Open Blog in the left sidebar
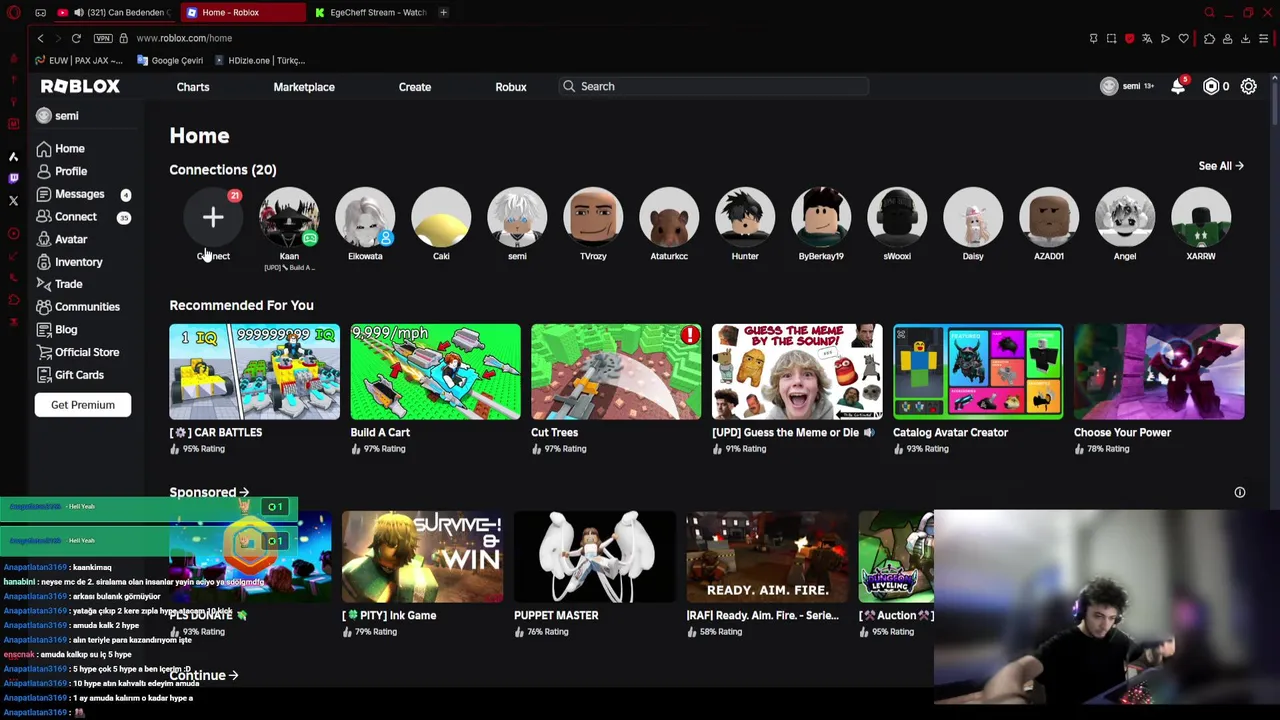 click(x=66, y=329)
